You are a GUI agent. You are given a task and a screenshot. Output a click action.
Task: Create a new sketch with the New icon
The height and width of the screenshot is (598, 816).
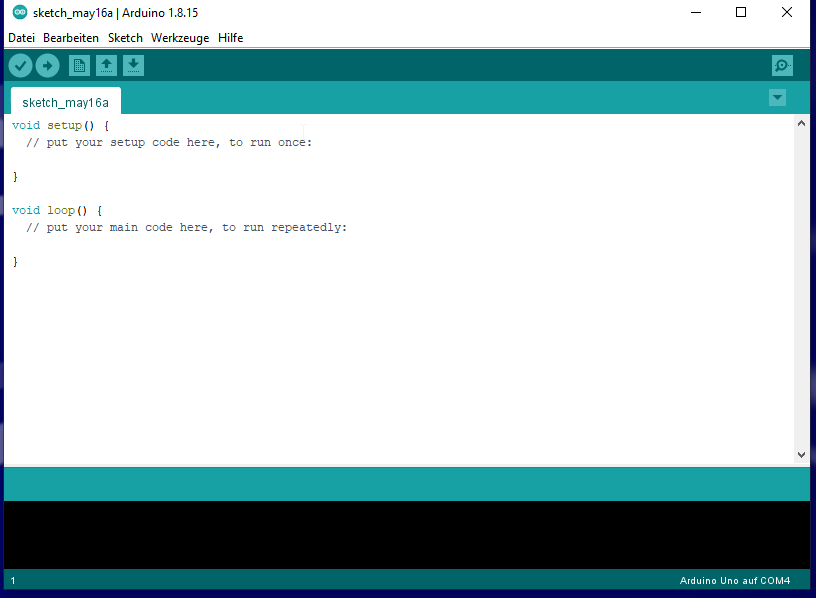tap(79, 66)
